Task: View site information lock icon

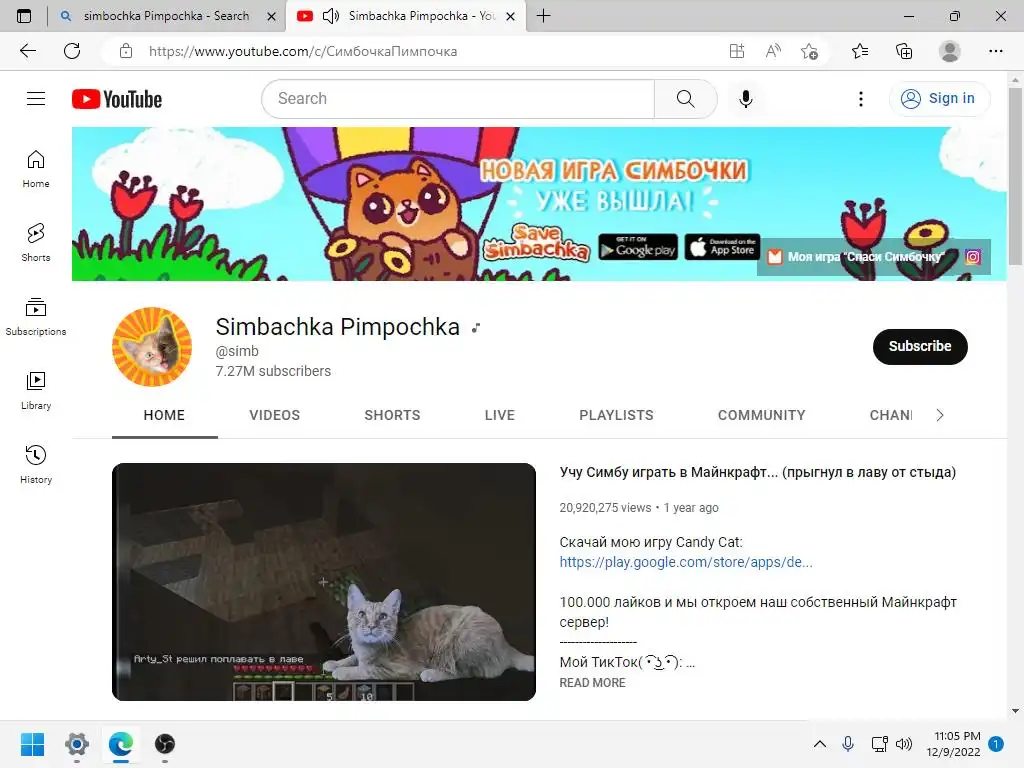Action: [126, 51]
